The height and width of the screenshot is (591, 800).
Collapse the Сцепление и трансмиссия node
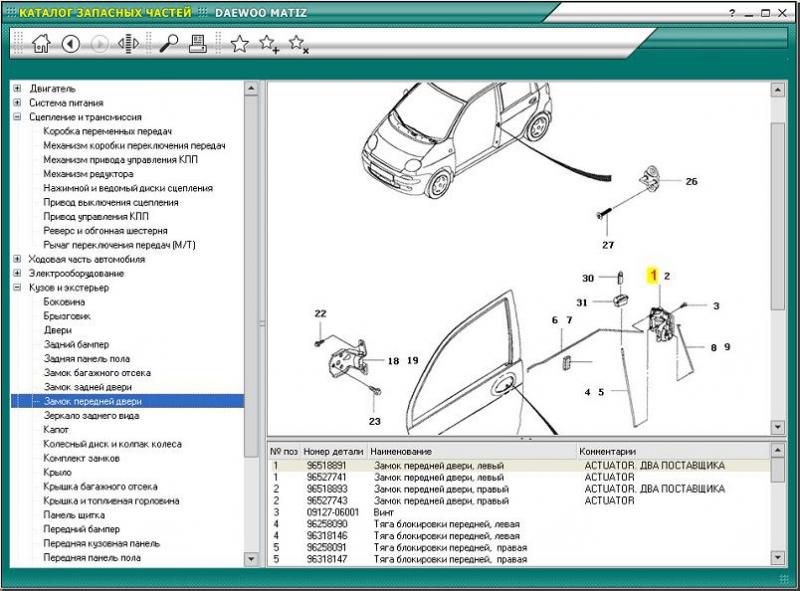point(18,117)
